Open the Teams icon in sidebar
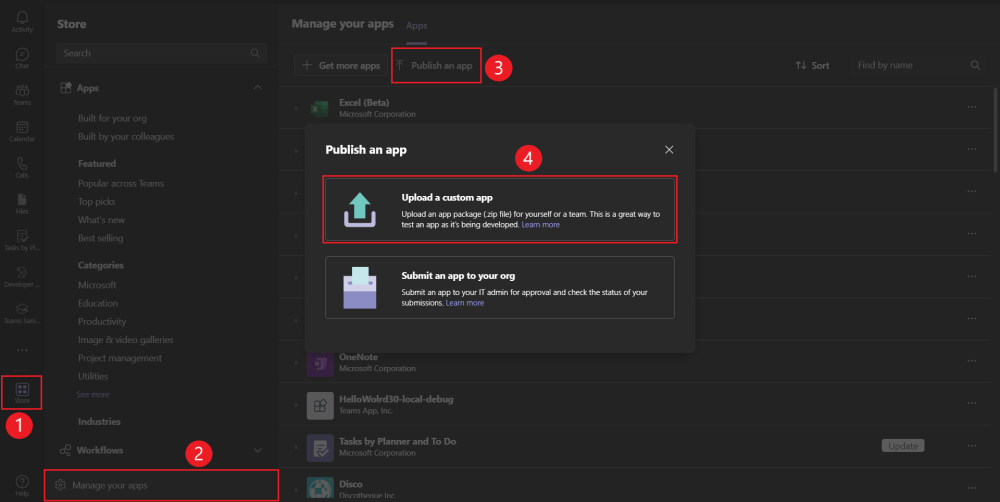1000x502 pixels. (x=22, y=94)
